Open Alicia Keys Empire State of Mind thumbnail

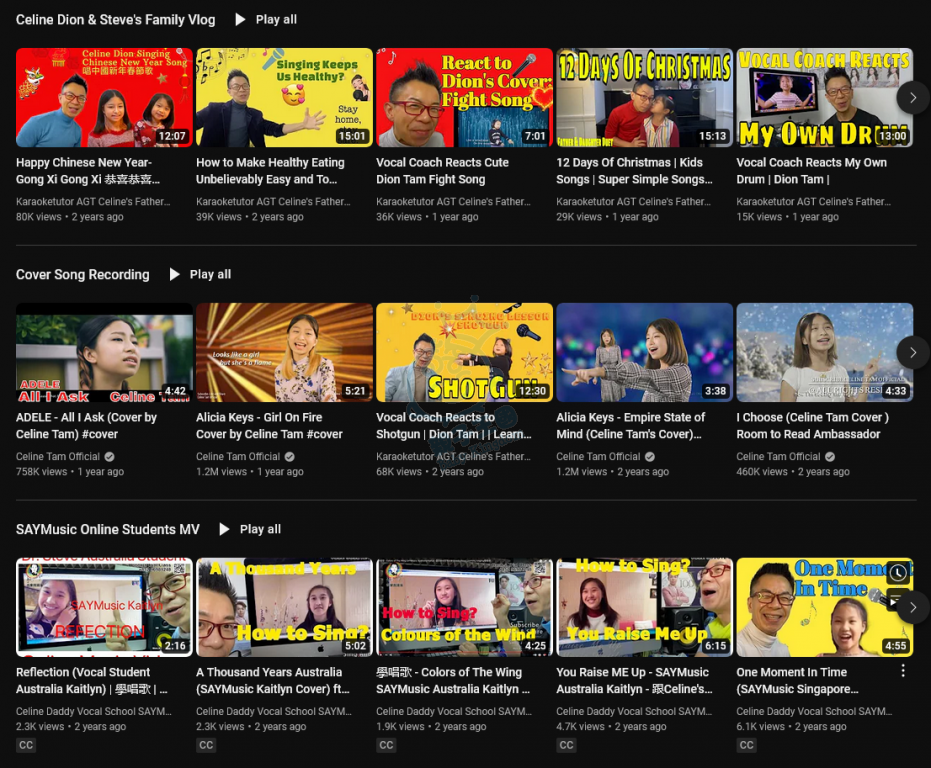click(x=644, y=352)
